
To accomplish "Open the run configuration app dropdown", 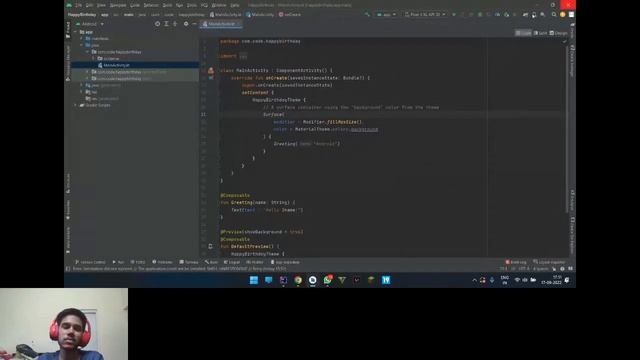I will coord(386,14).
